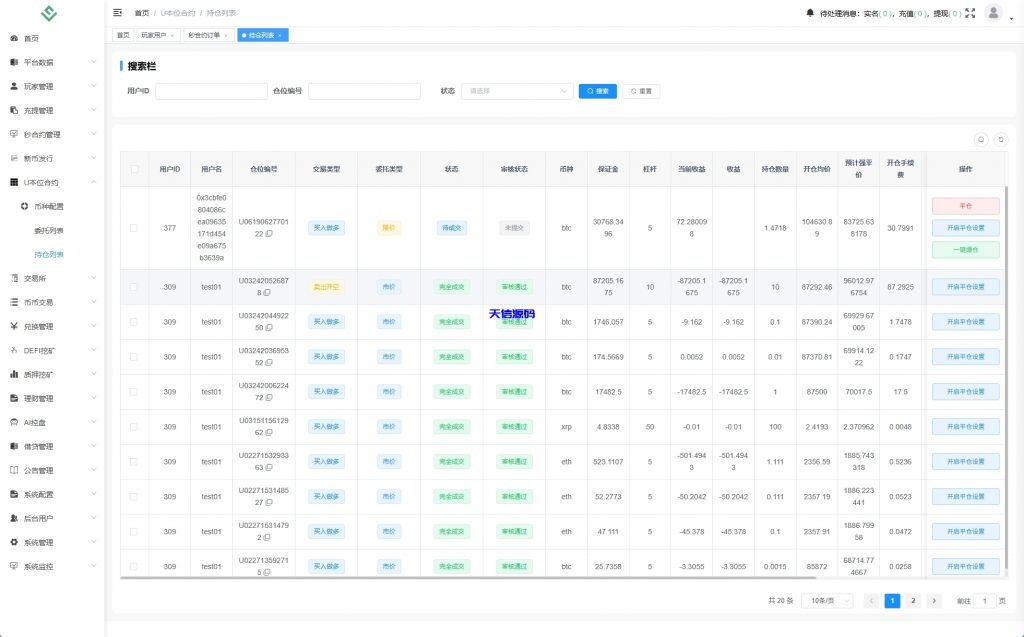1024x637 pixels.
Task: Copy position number U0315115612962
Action: (269, 433)
